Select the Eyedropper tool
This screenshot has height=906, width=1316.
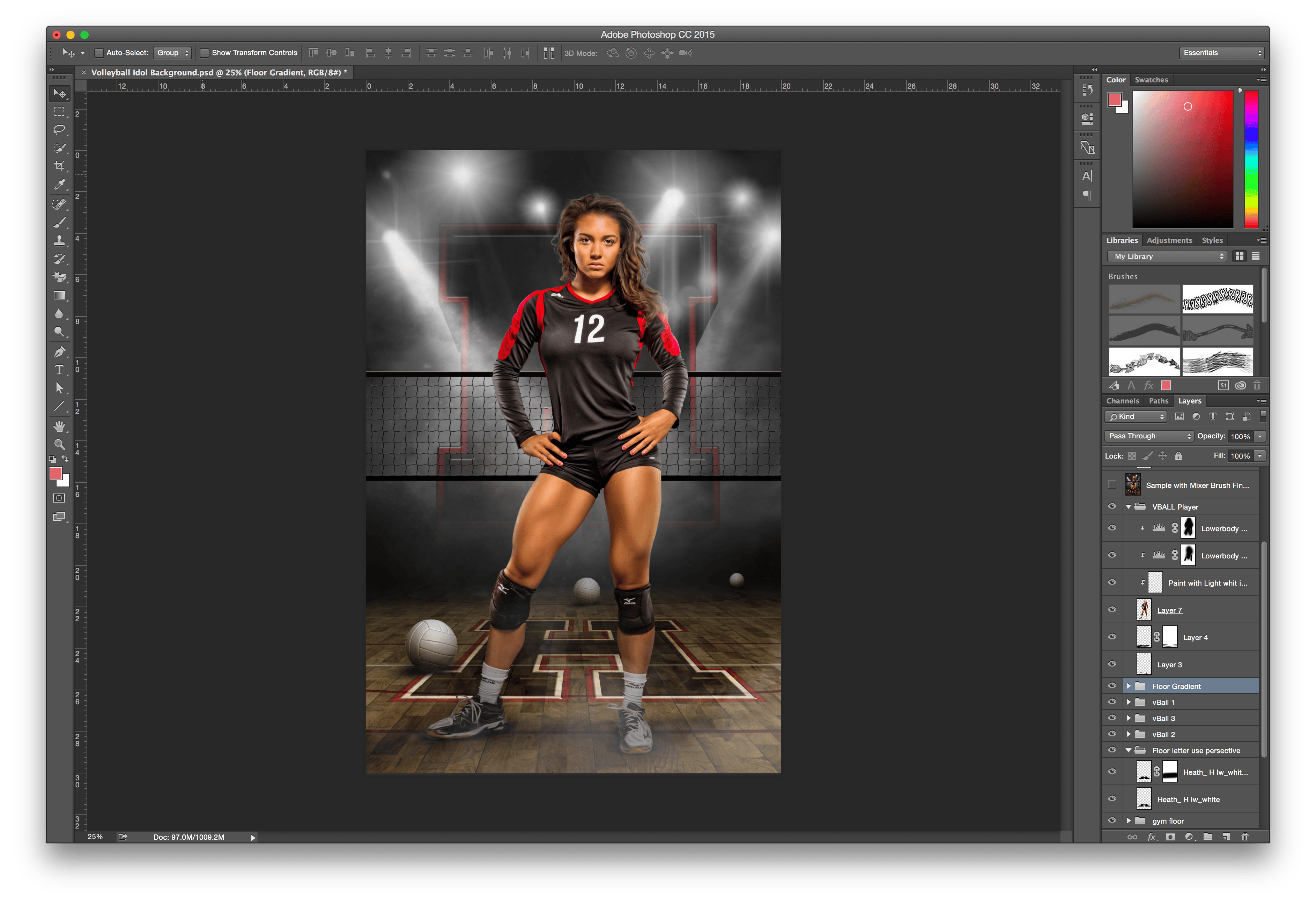59,185
